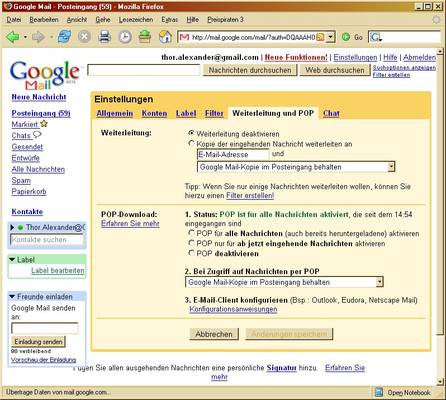This screenshot has height=400, width=446.
Task: Open the Datei menu
Action: 14,20
